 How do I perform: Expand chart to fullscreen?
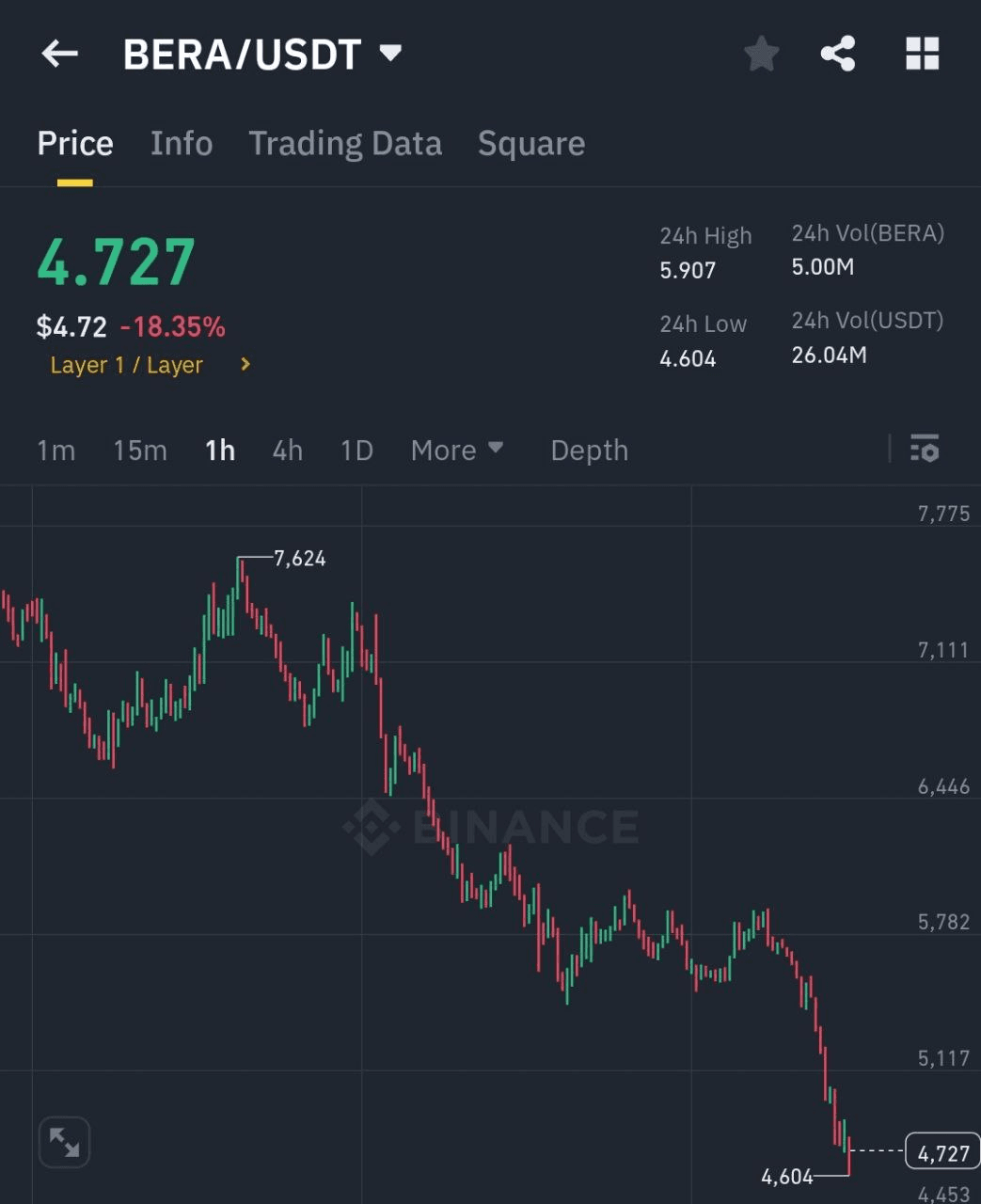(64, 1142)
